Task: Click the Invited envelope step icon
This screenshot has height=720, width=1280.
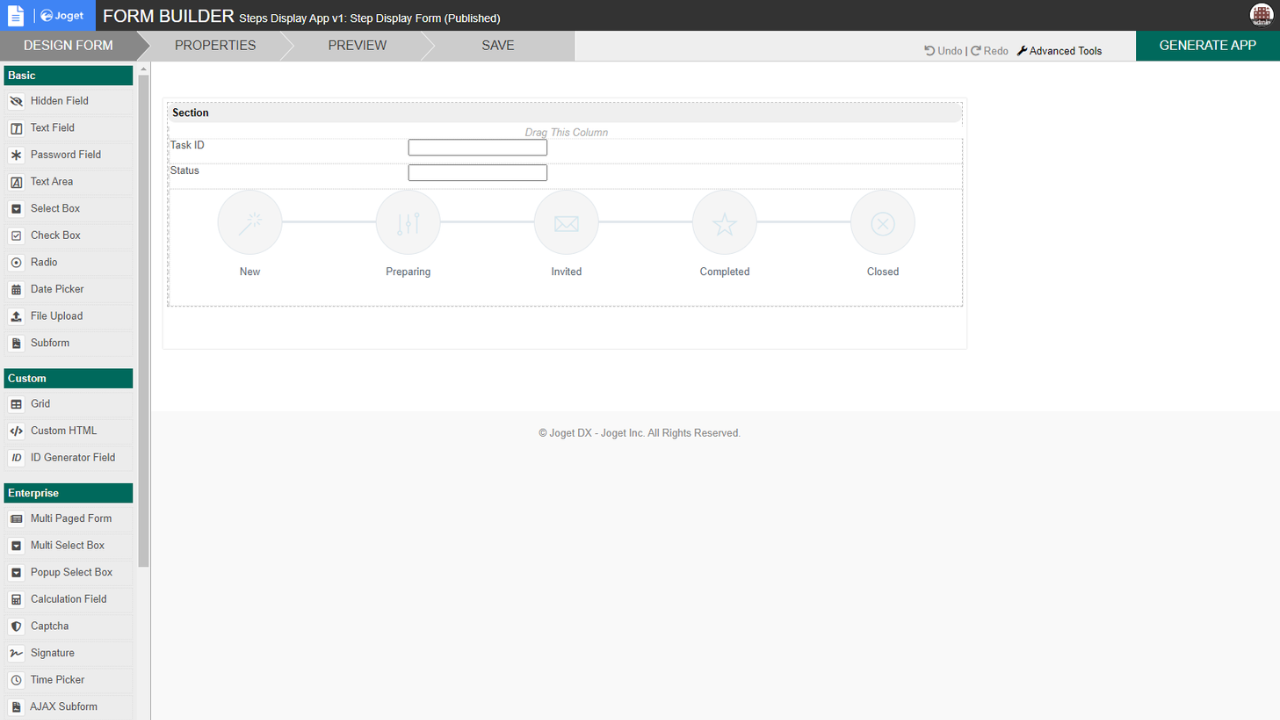Action: [566, 223]
